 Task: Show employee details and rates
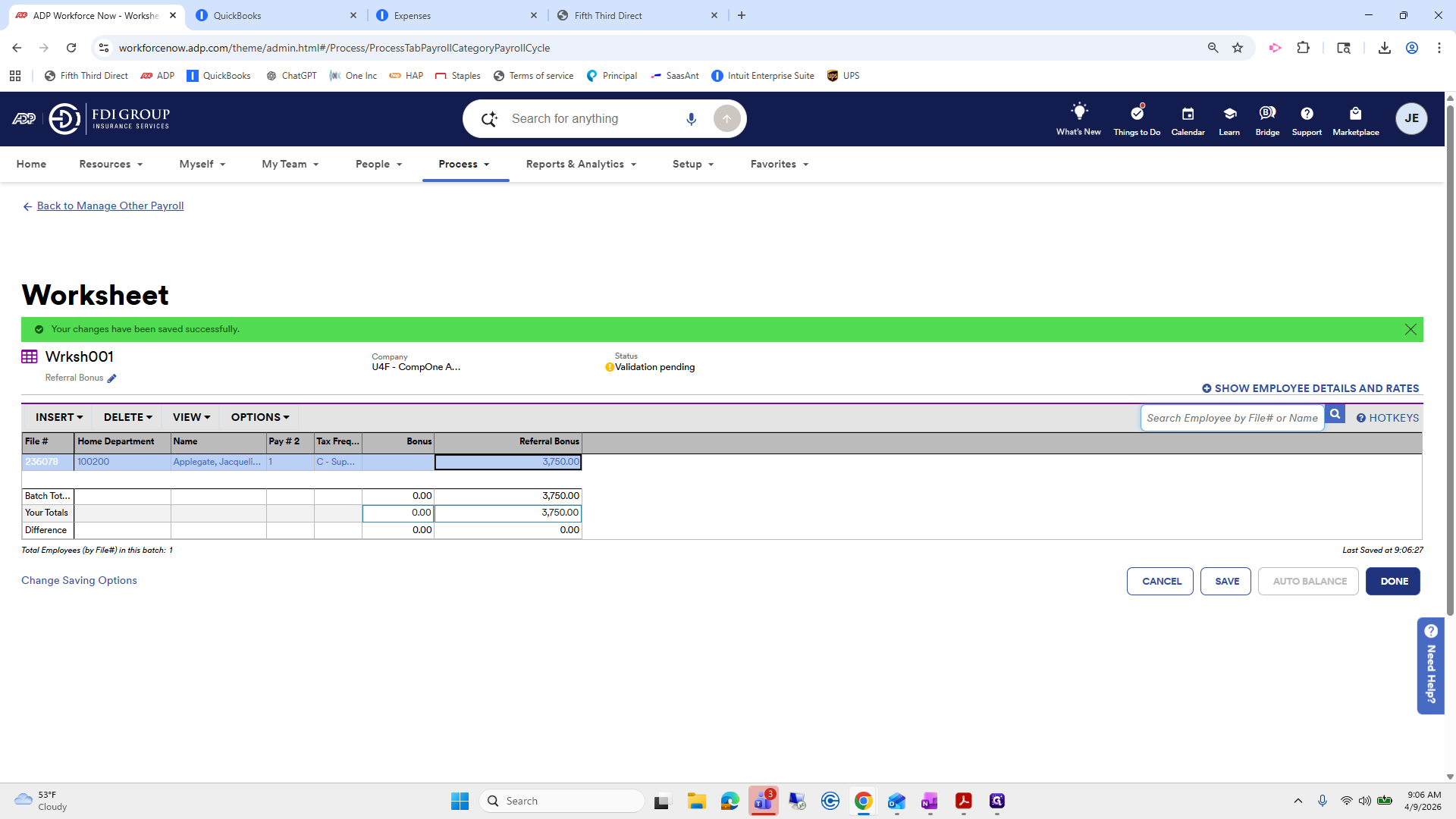point(1310,388)
